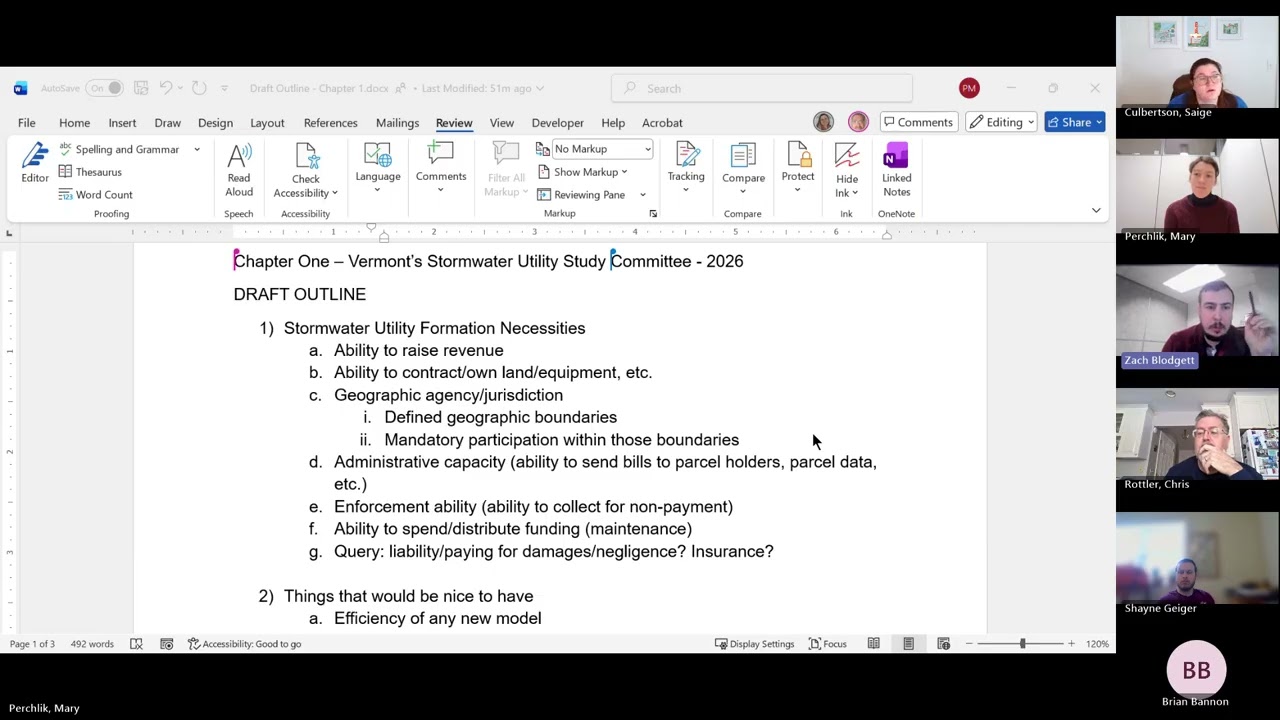Click Accessibility: Good to go status
The height and width of the screenshot is (720, 1280).
click(245, 644)
